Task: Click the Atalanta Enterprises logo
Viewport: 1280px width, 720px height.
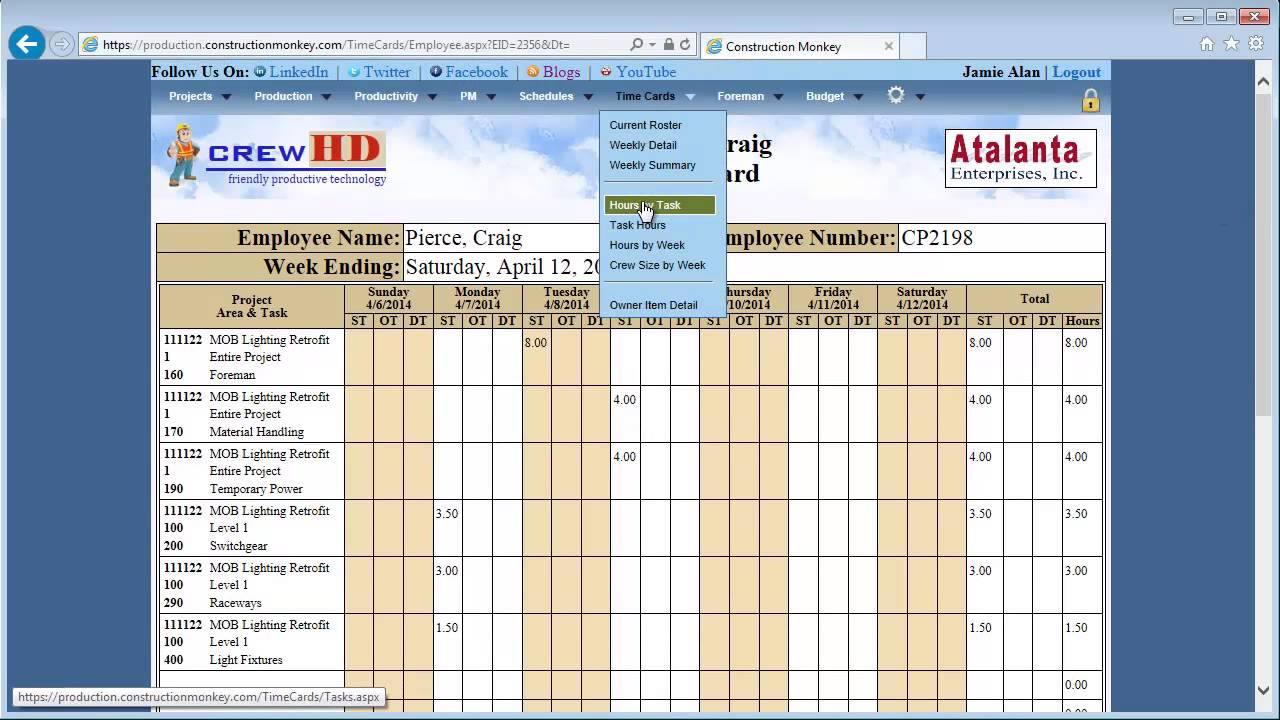Action: pyautogui.click(x=1021, y=158)
